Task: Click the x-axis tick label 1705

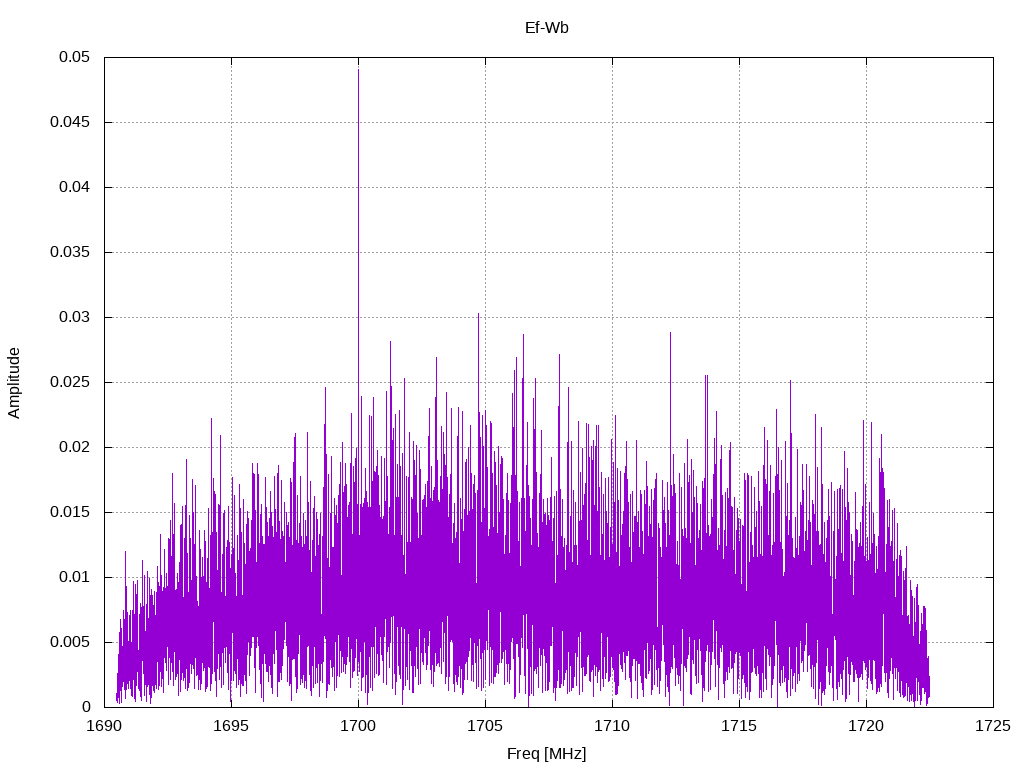Action: point(485,726)
